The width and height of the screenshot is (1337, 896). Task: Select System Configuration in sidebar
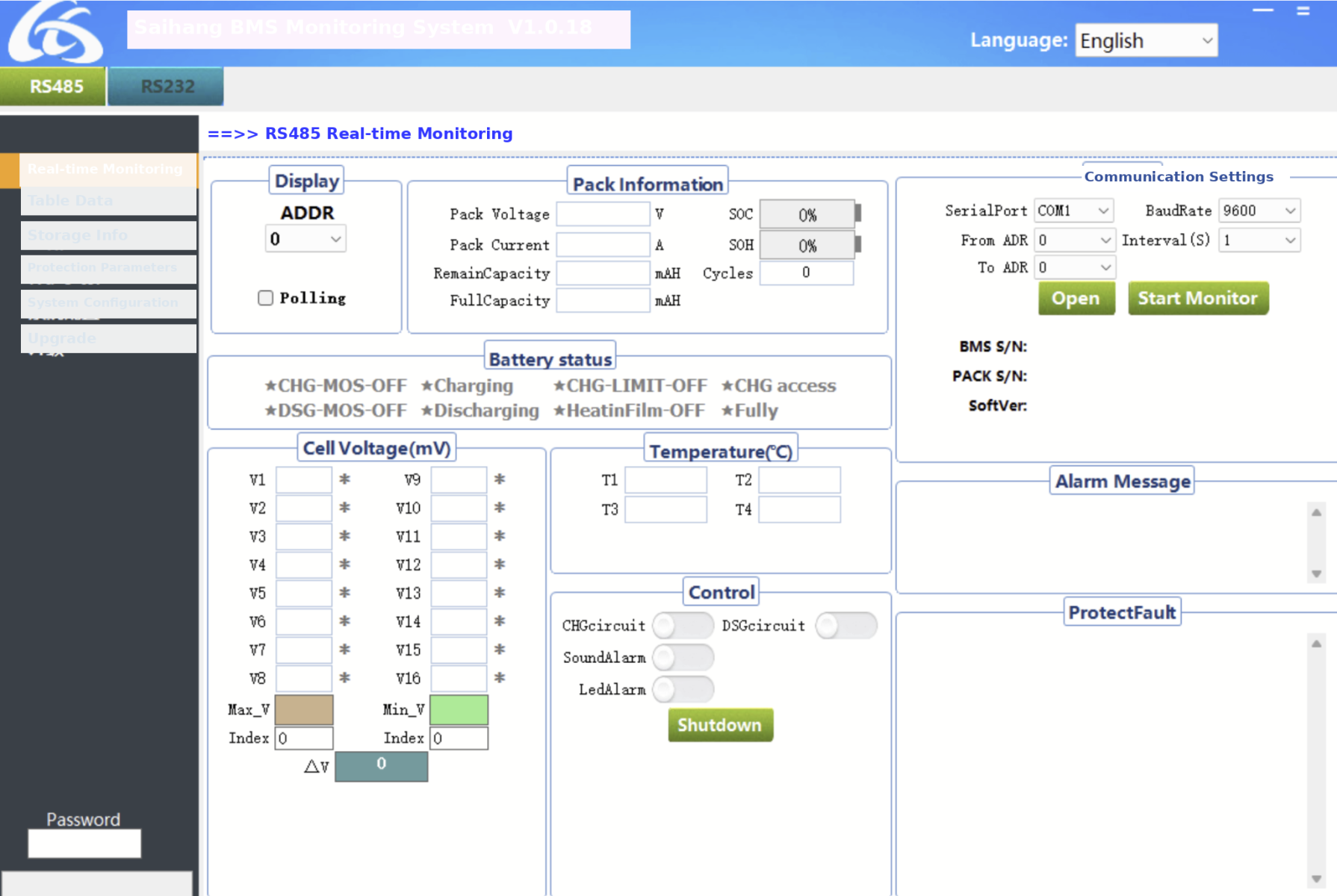coord(109,303)
